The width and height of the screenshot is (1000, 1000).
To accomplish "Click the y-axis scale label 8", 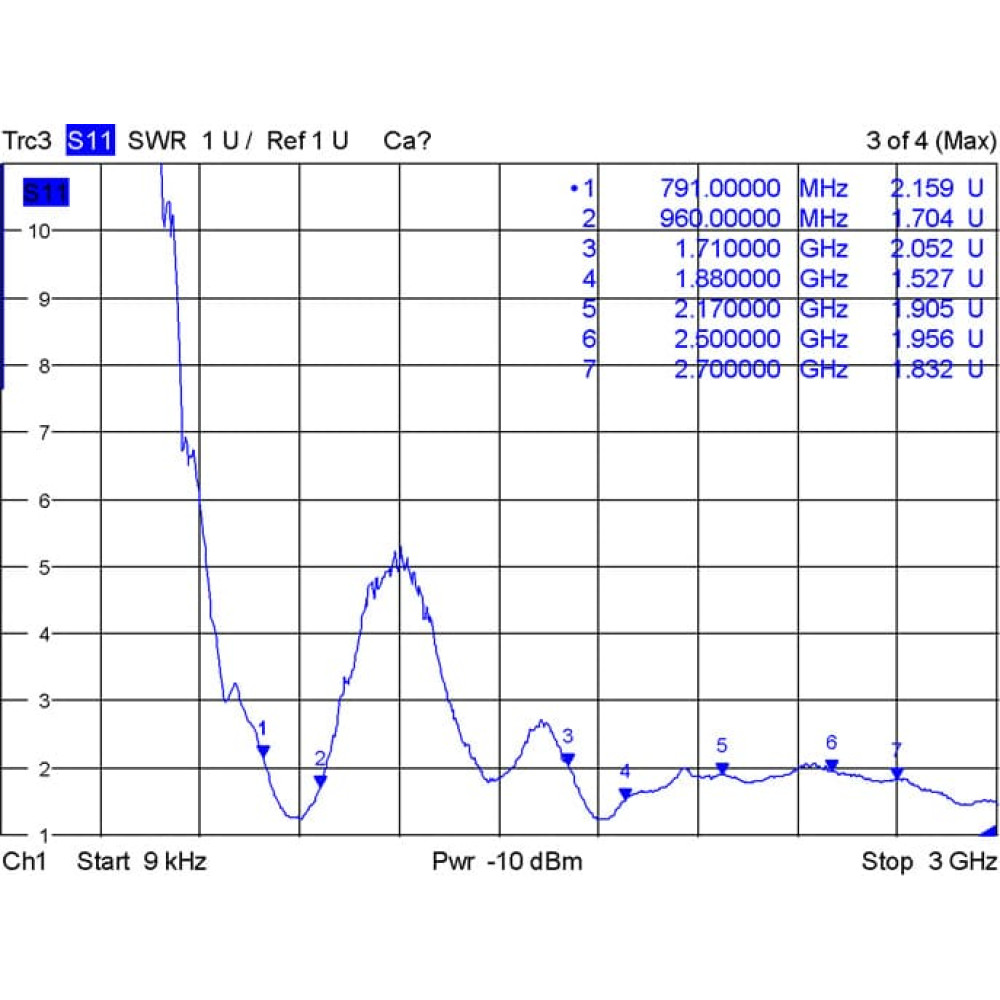I will coord(44,366).
